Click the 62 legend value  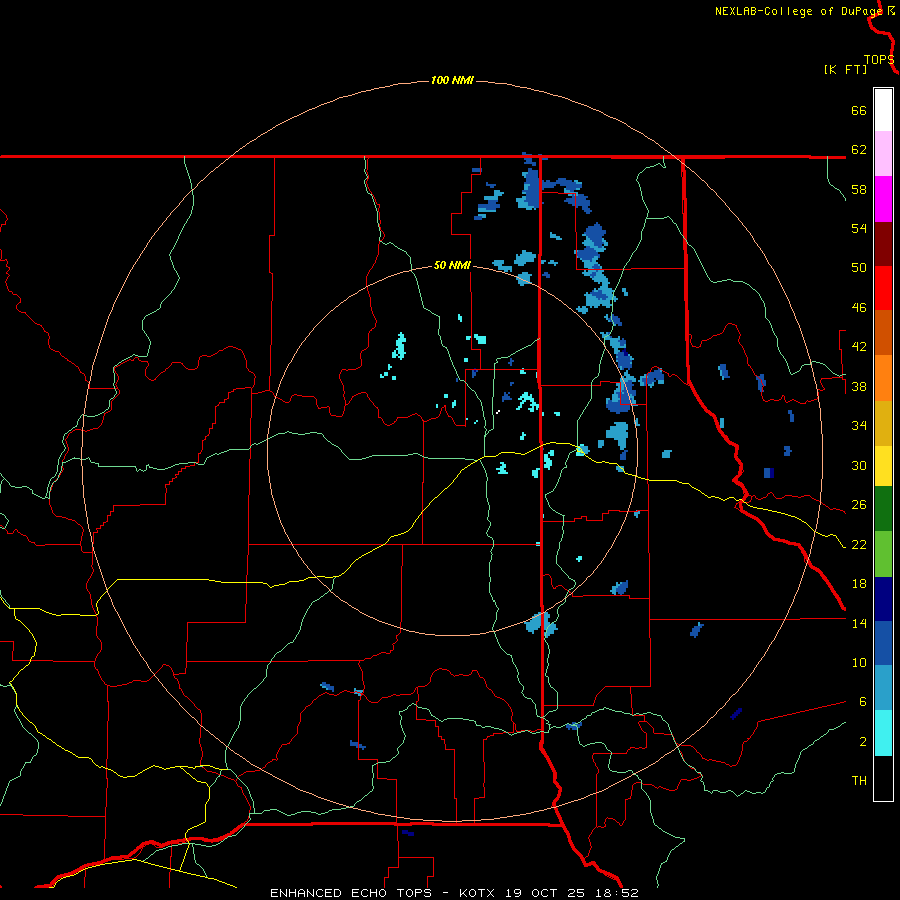859,150
